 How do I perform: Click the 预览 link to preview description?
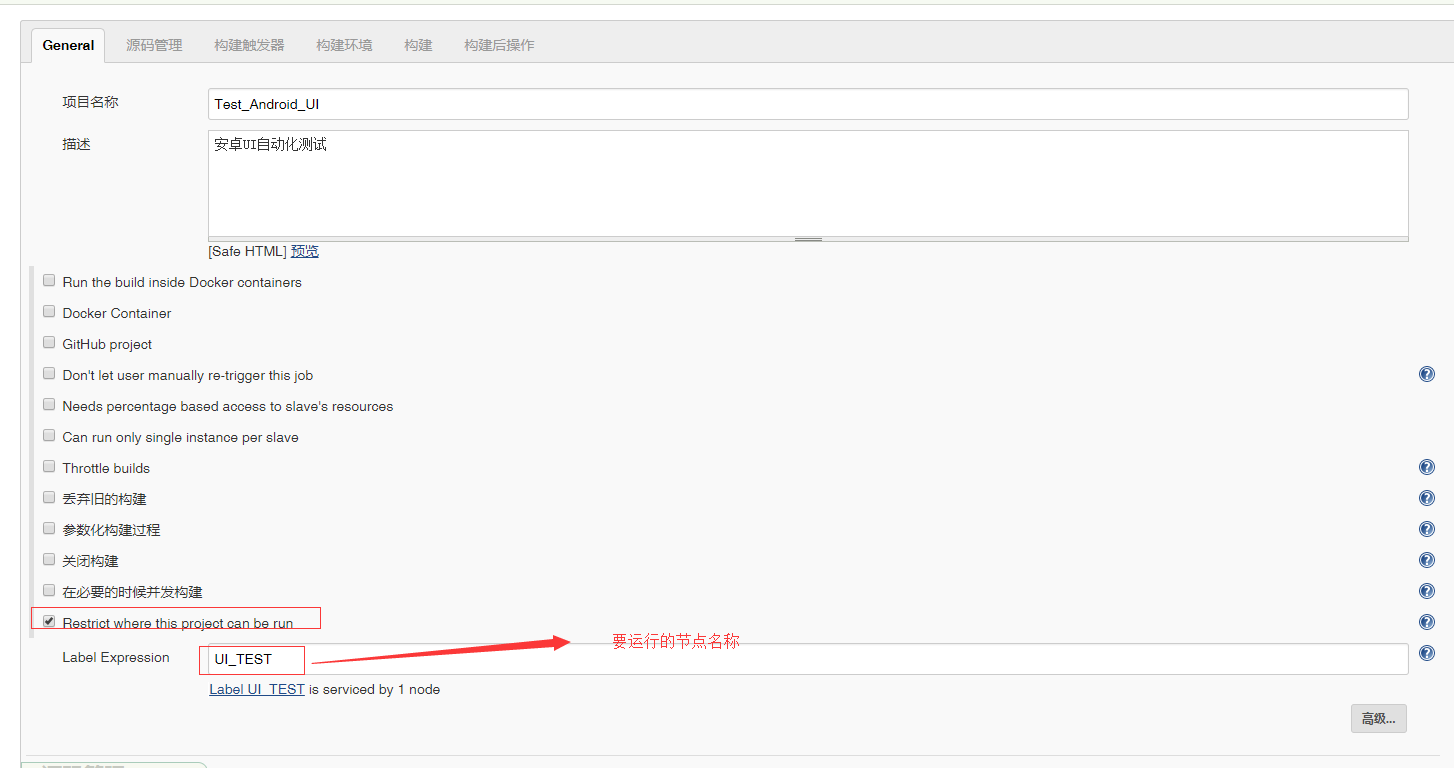click(x=304, y=251)
